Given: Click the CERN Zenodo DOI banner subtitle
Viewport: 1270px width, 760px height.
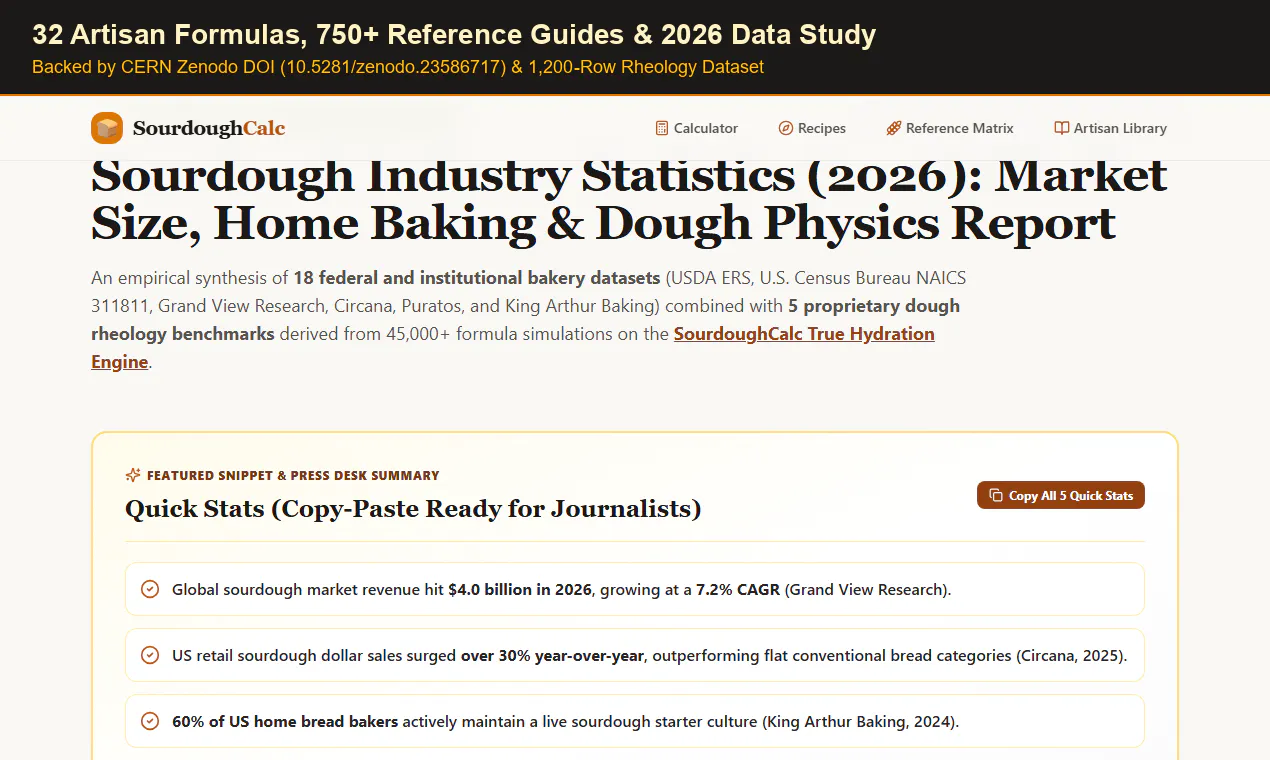Looking at the screenshot, I should coord(398,67).
